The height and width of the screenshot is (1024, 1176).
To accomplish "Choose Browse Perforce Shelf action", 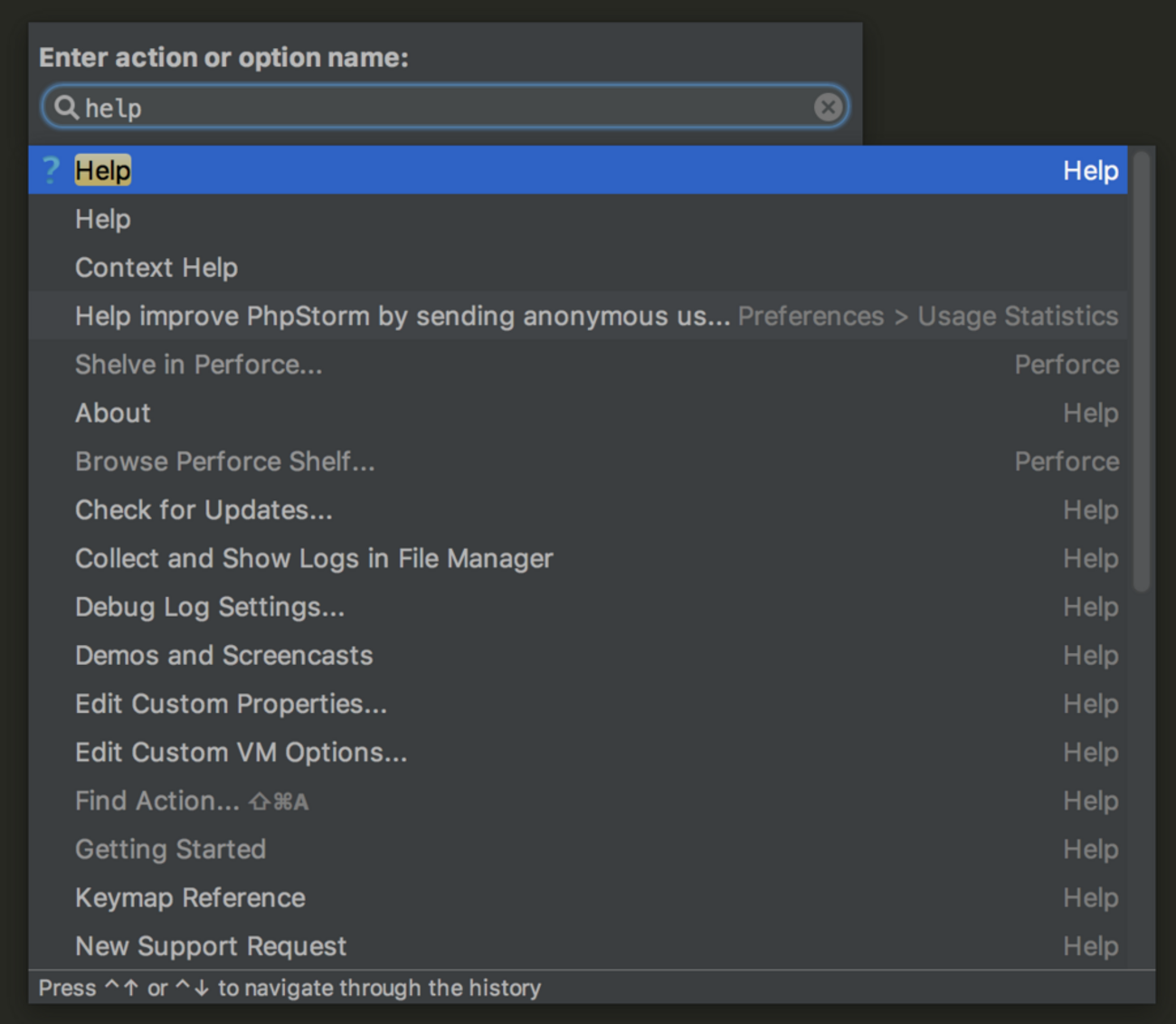I will 224,461.
